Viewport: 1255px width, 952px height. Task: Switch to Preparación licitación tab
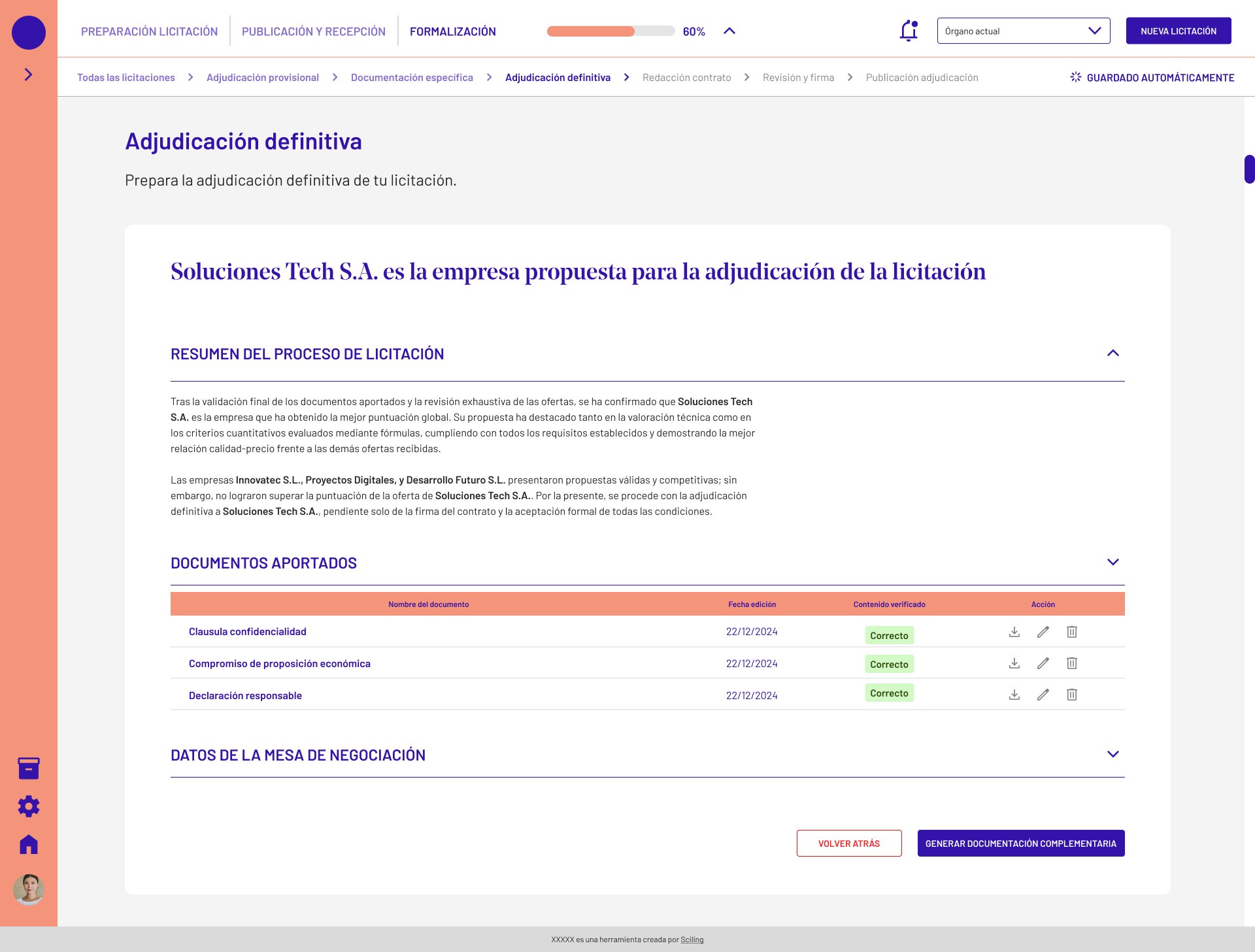[149, 31]
